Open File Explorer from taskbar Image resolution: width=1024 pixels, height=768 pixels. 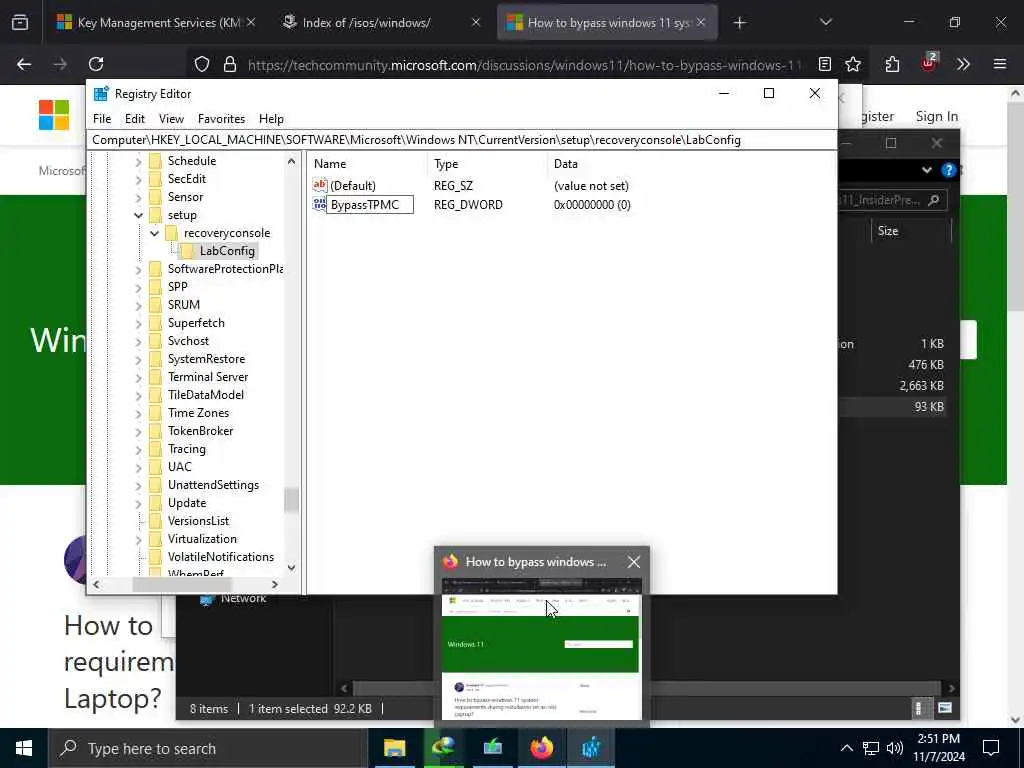click(394, 748)
